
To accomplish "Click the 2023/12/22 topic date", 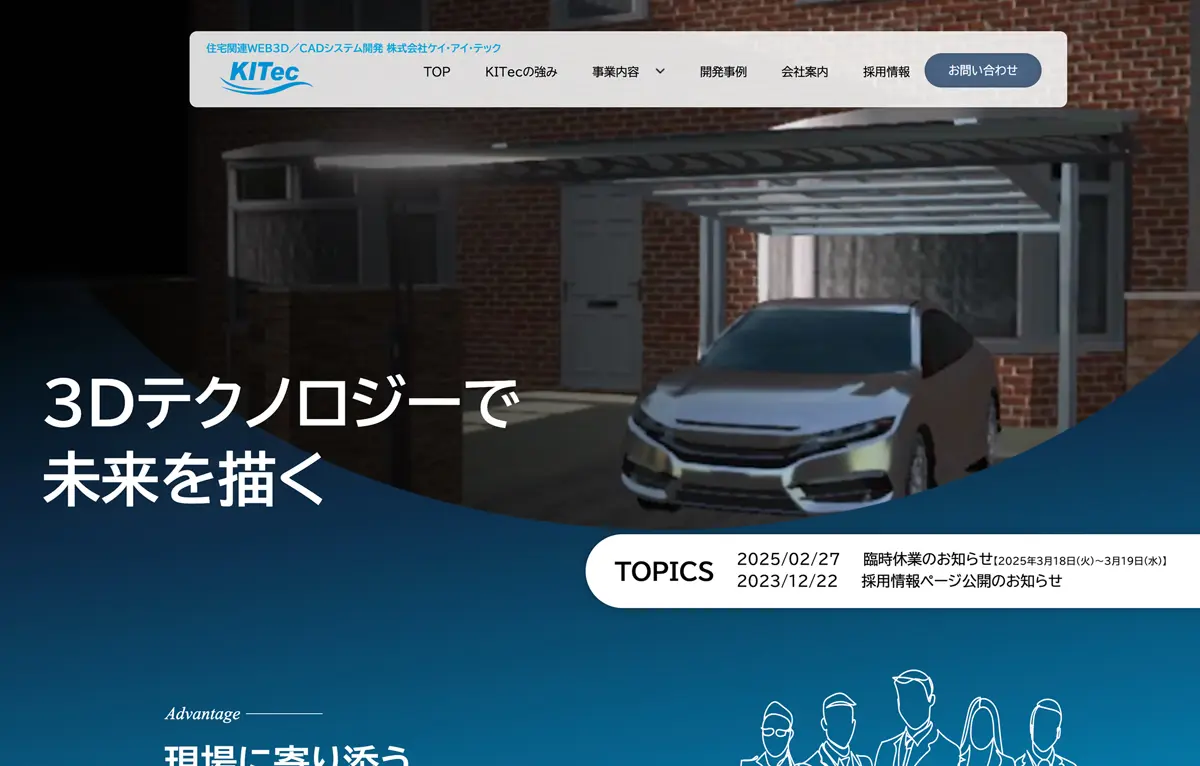I will 787,581.
